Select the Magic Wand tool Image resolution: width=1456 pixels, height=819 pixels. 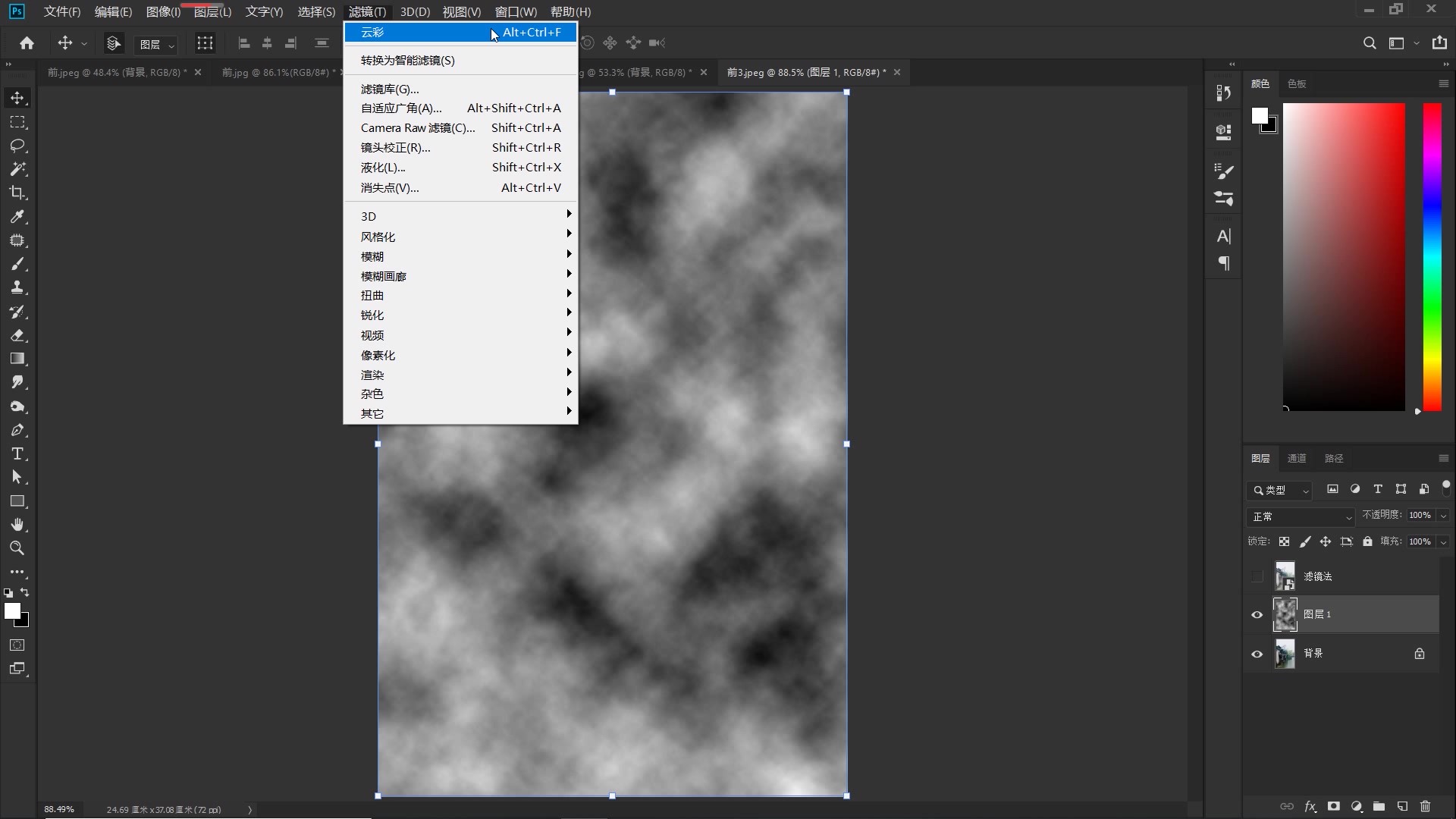pos(17,169)
